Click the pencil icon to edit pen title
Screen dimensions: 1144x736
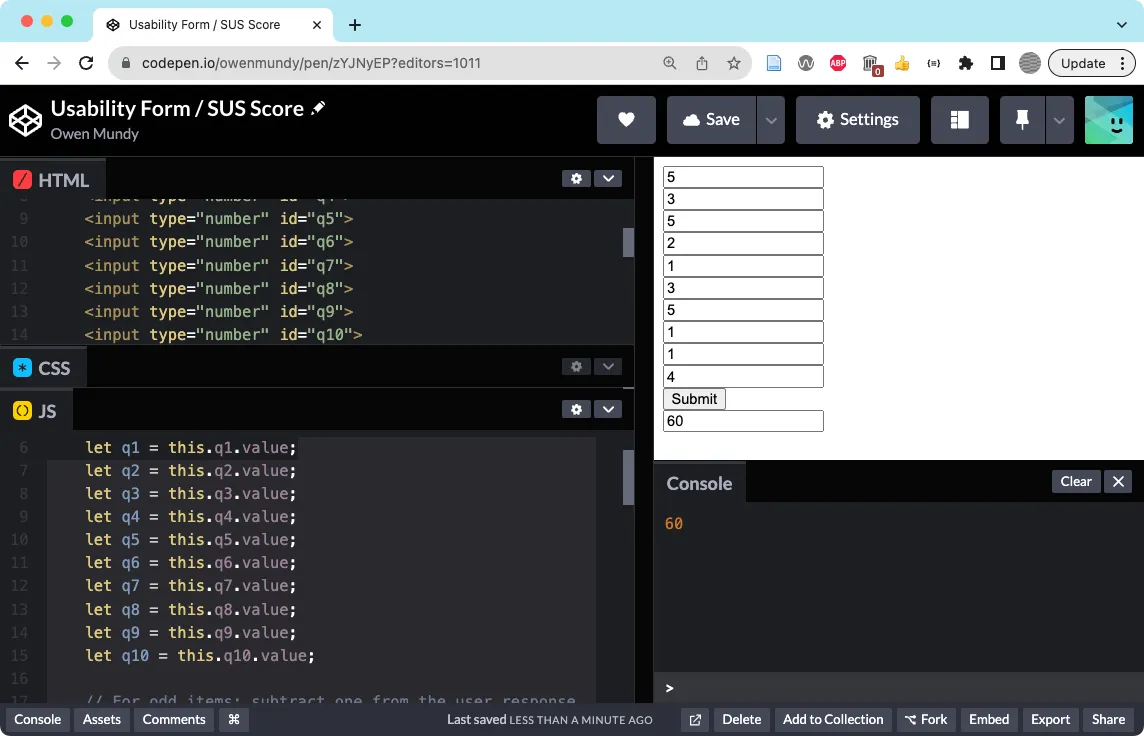click(318, 108)
